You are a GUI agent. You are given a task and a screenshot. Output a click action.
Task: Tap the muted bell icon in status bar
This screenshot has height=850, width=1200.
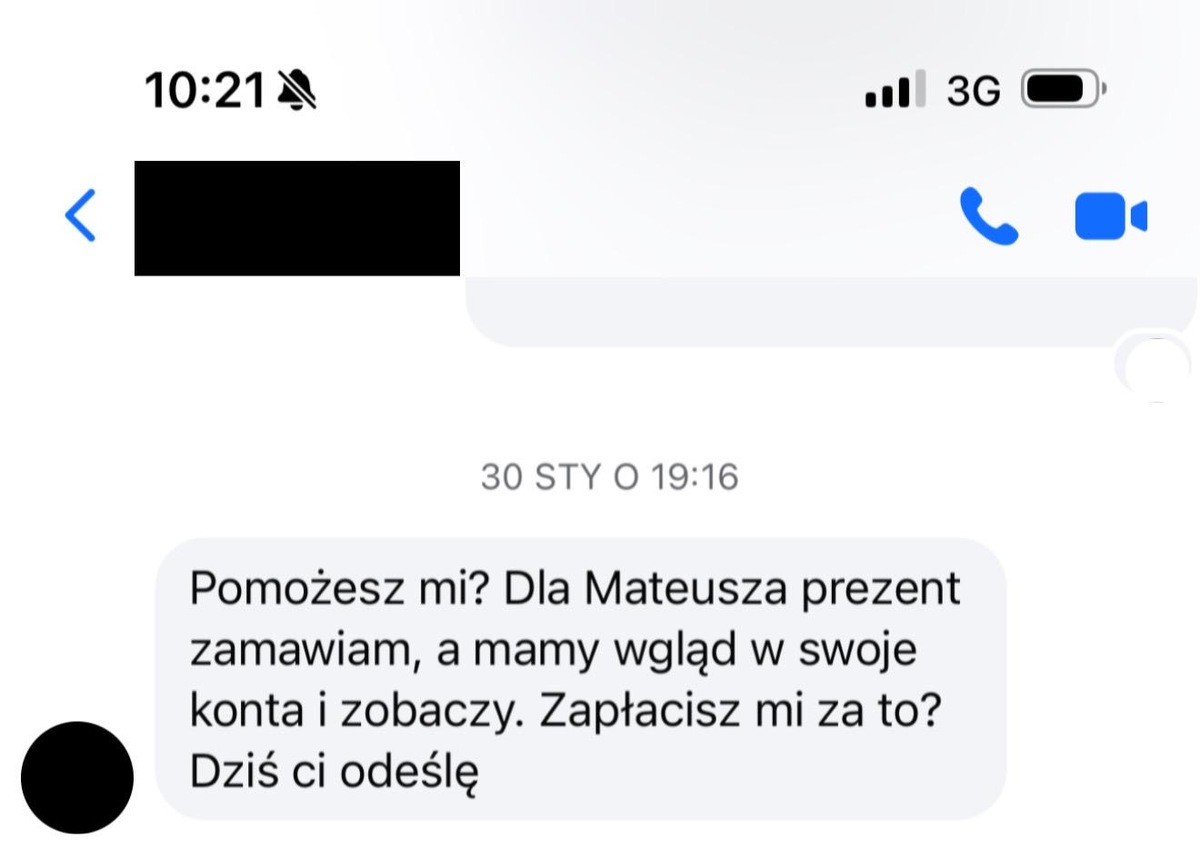(x=296, y=91)
